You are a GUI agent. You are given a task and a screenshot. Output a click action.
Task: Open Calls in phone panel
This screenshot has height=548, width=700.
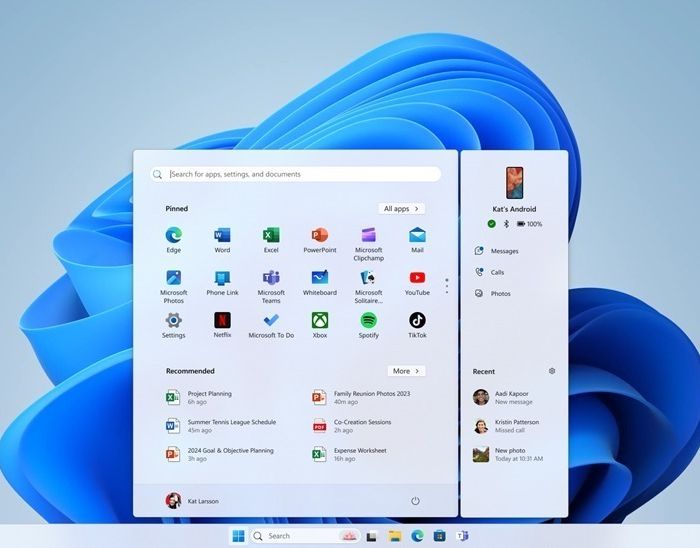(x=489, y=272)
